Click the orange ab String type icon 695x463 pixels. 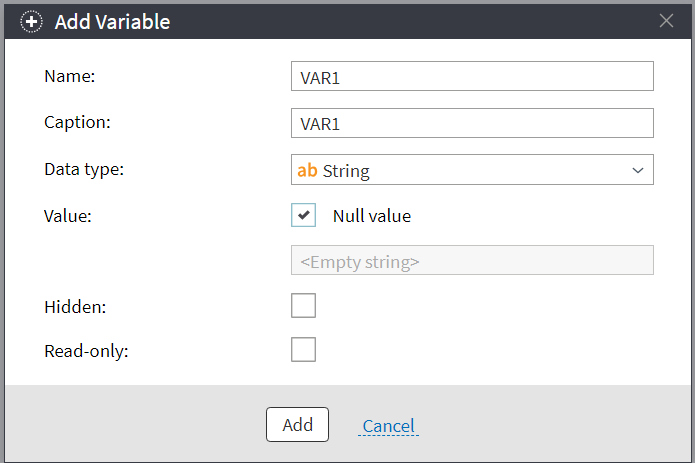click(x=307, y=170)
